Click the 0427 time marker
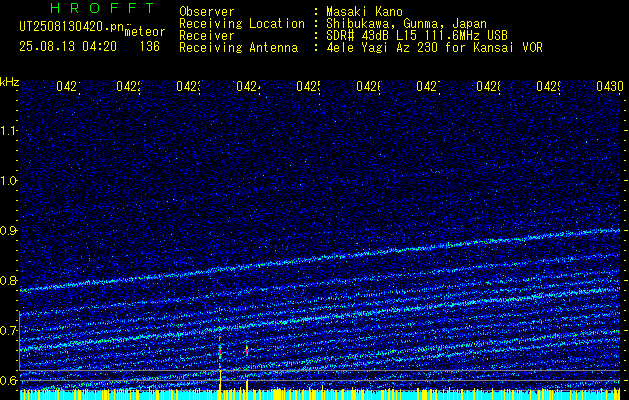 point(428,87)
